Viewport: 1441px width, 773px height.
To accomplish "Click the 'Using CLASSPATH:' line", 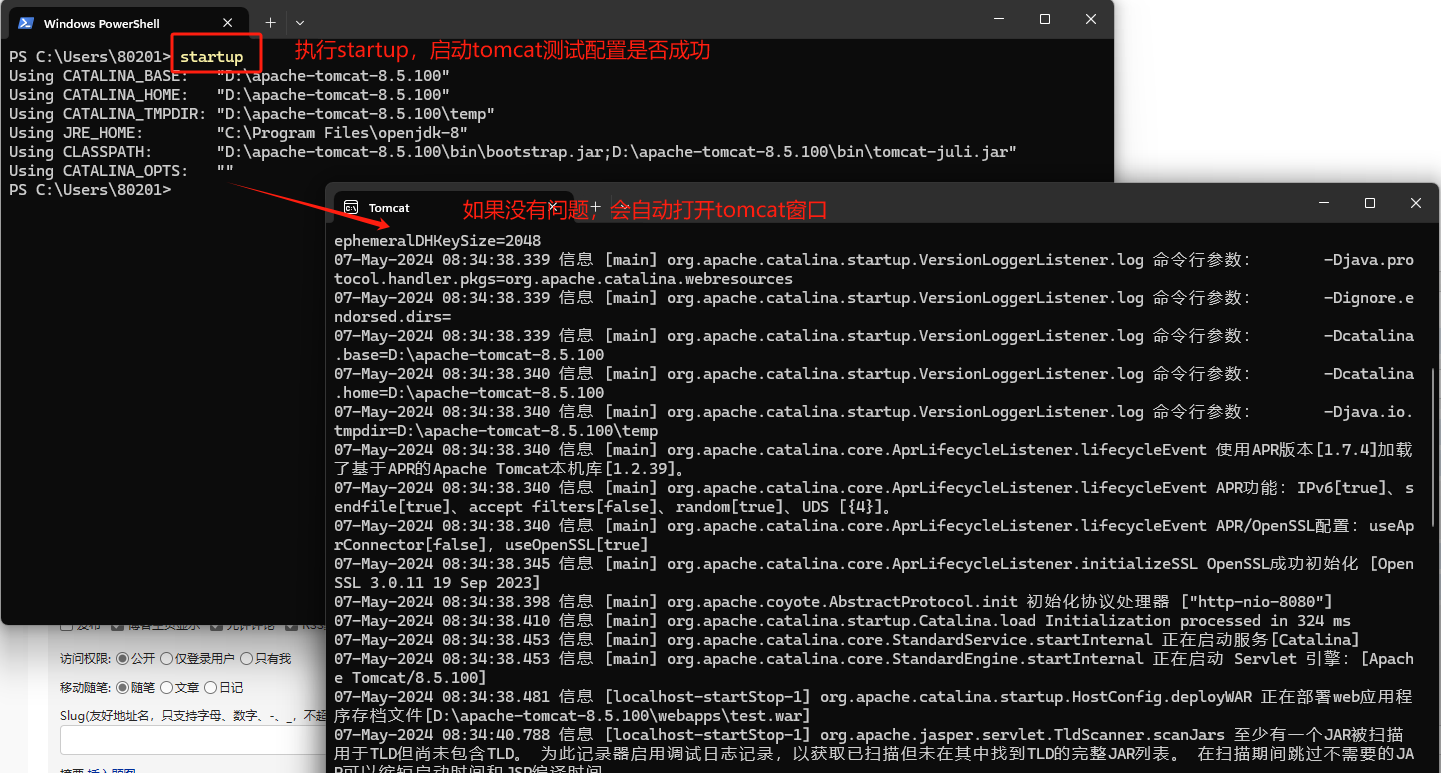I will 513,152.
